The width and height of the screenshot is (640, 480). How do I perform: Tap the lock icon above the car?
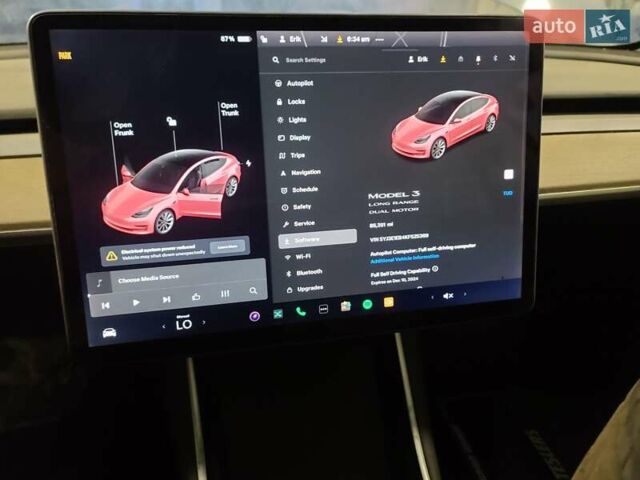(x=172, y=121)
